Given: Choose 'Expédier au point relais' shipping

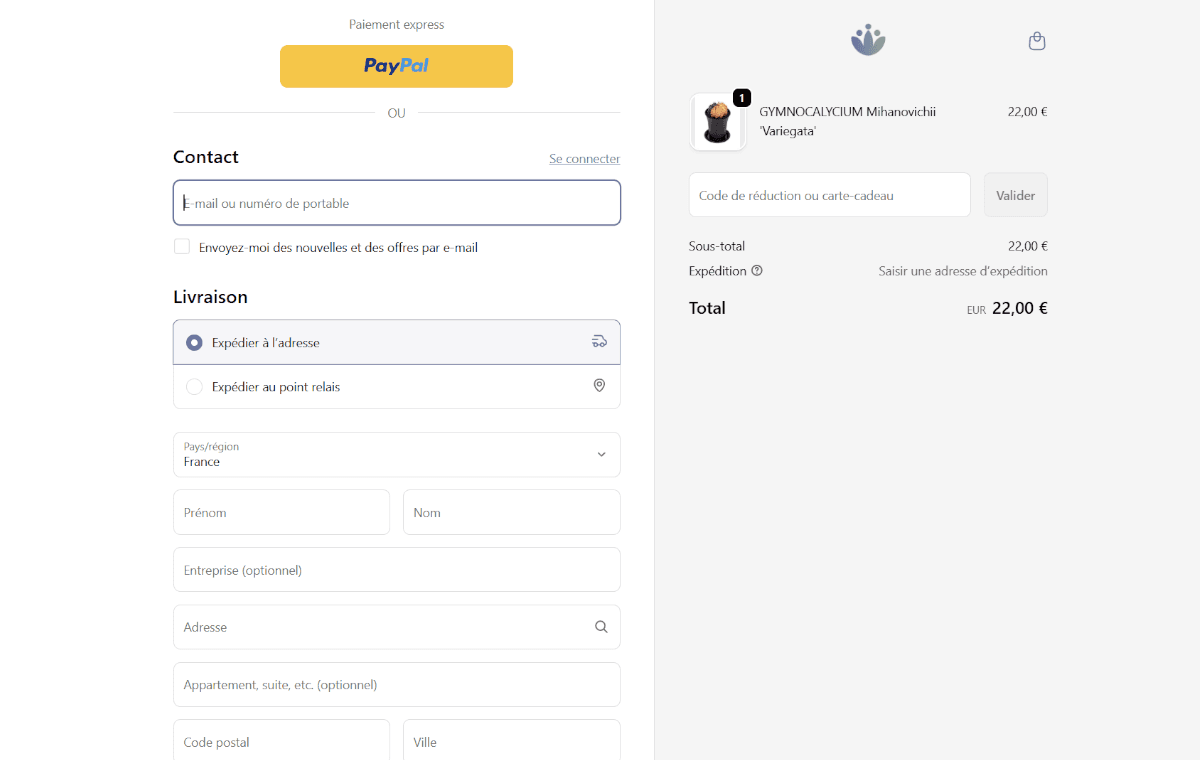Looking at the screenshot, I should tap(193, 386).
